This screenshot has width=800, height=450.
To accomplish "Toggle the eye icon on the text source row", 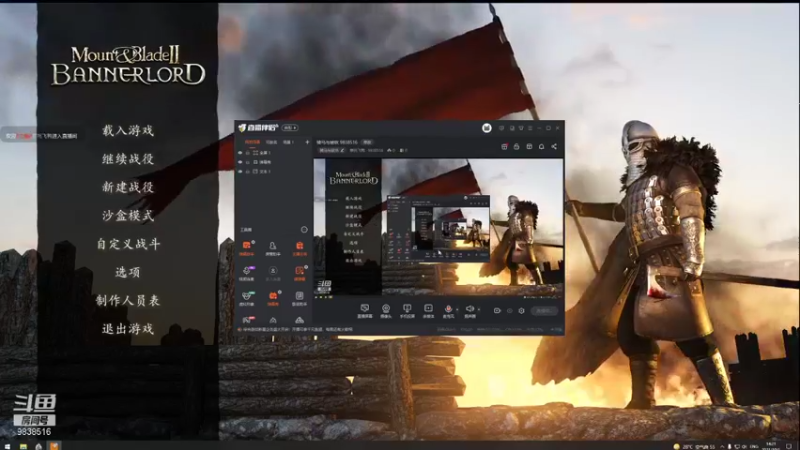I will [240, 171].
